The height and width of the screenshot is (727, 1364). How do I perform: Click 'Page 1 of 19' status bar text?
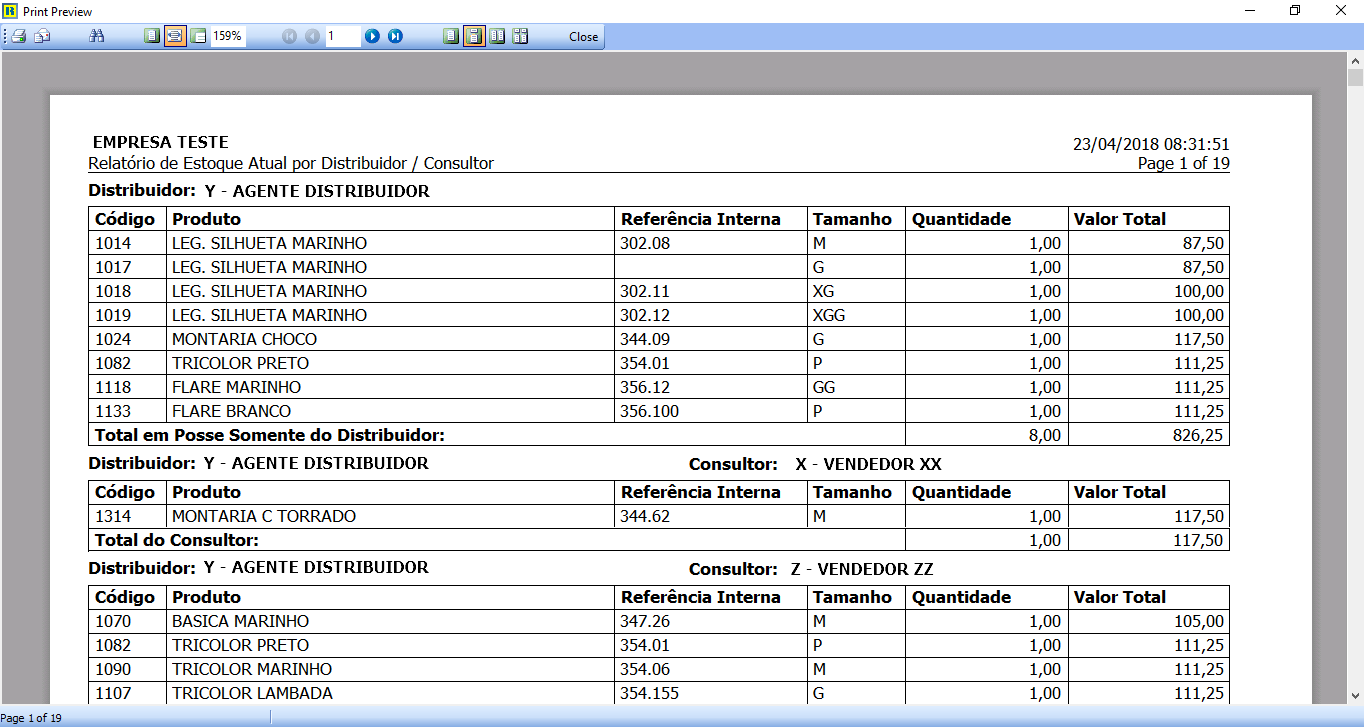pos(31,718)
